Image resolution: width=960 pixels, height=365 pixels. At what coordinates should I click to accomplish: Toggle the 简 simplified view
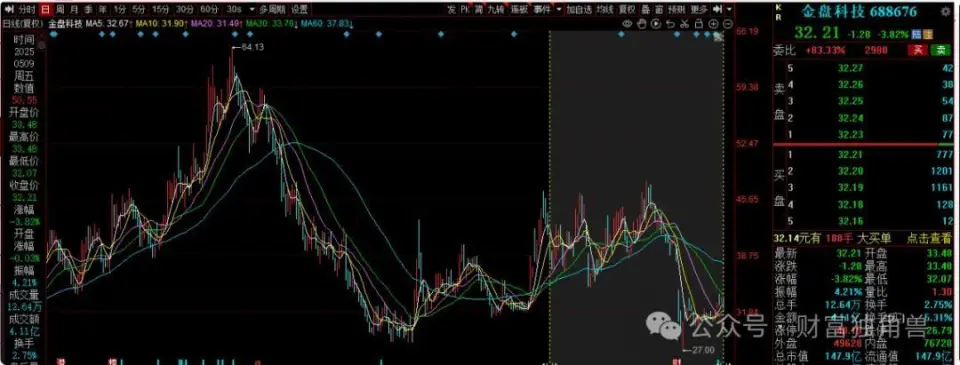pyautogui.click(x=479, y=9)
